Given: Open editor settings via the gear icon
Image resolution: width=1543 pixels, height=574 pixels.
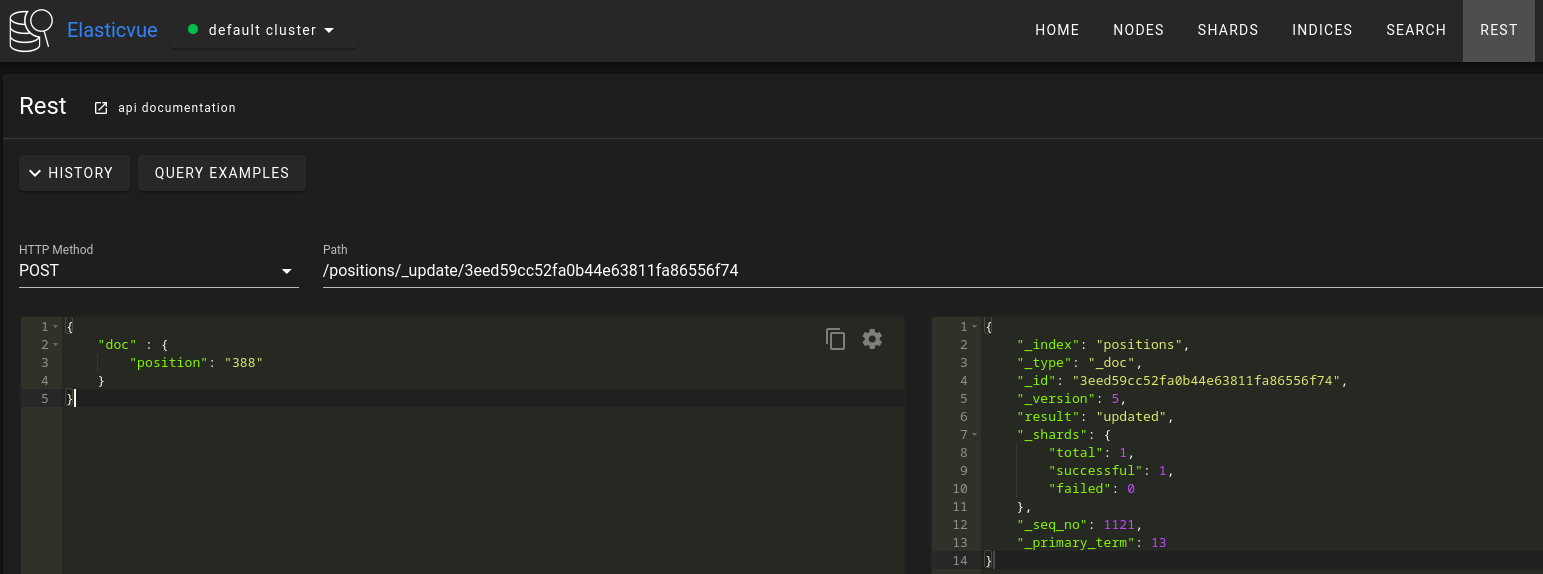Looking at the screenshot, I should coord(872,339).
